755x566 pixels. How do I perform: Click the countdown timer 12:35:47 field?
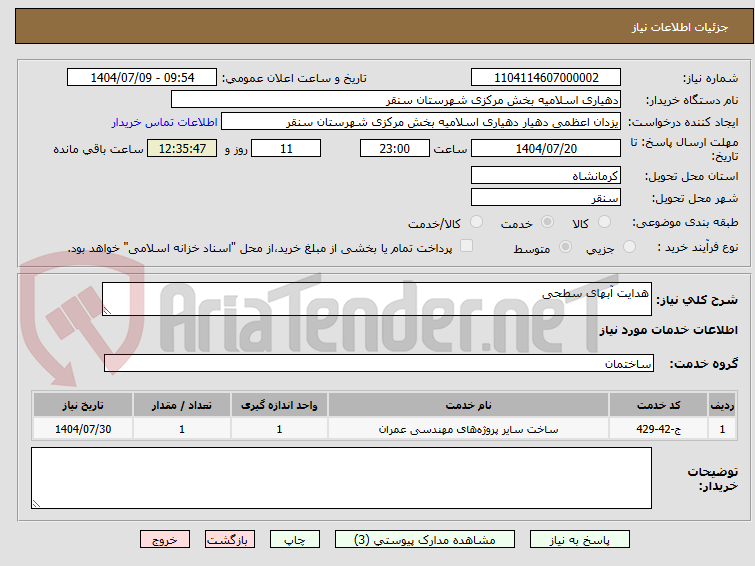coord(182,148)
